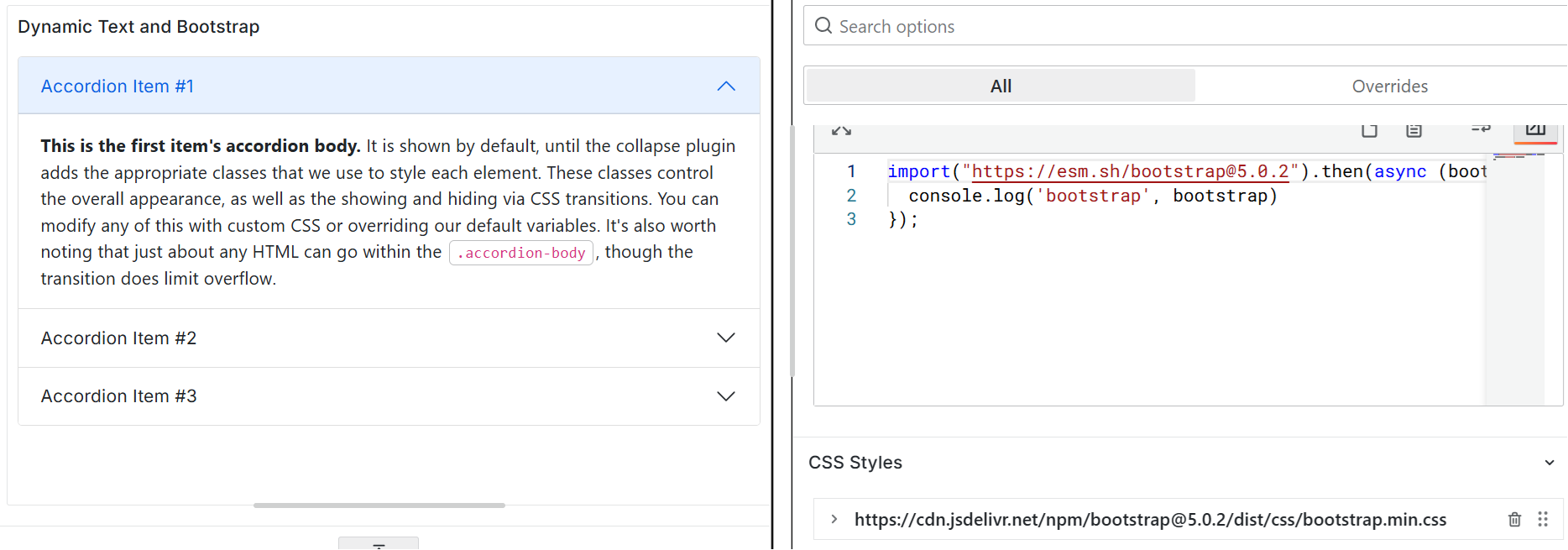Screen dimensions: 1568x550
Task: Click the expand editor arrows icon
Action: [x=841, y=131]
